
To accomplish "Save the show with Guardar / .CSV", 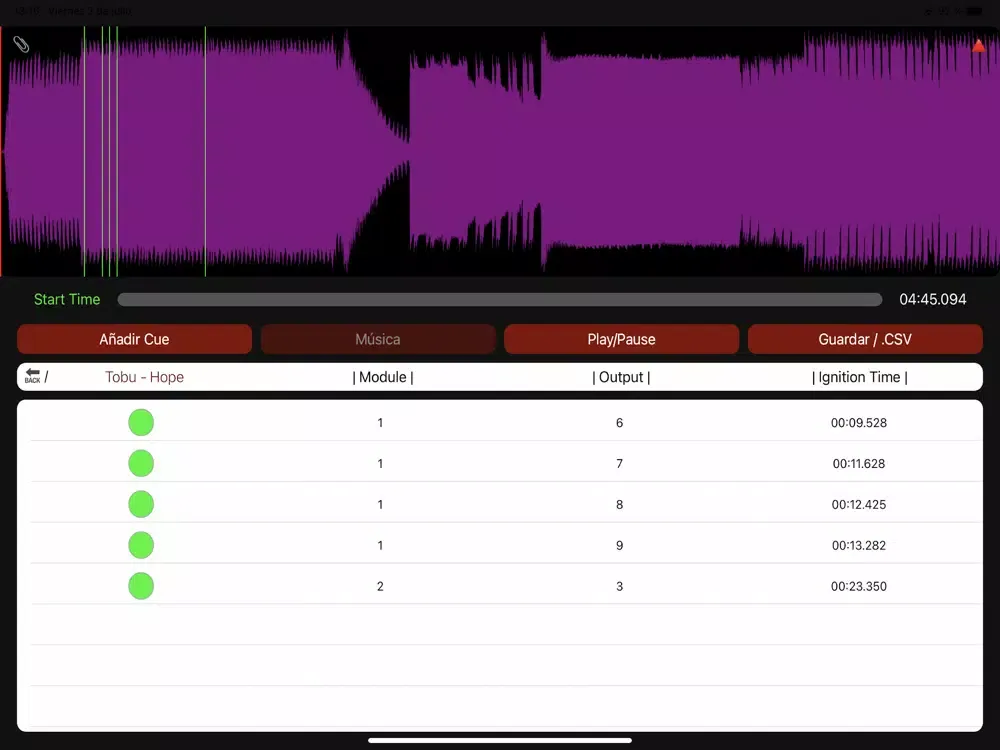I will [865, 339].
